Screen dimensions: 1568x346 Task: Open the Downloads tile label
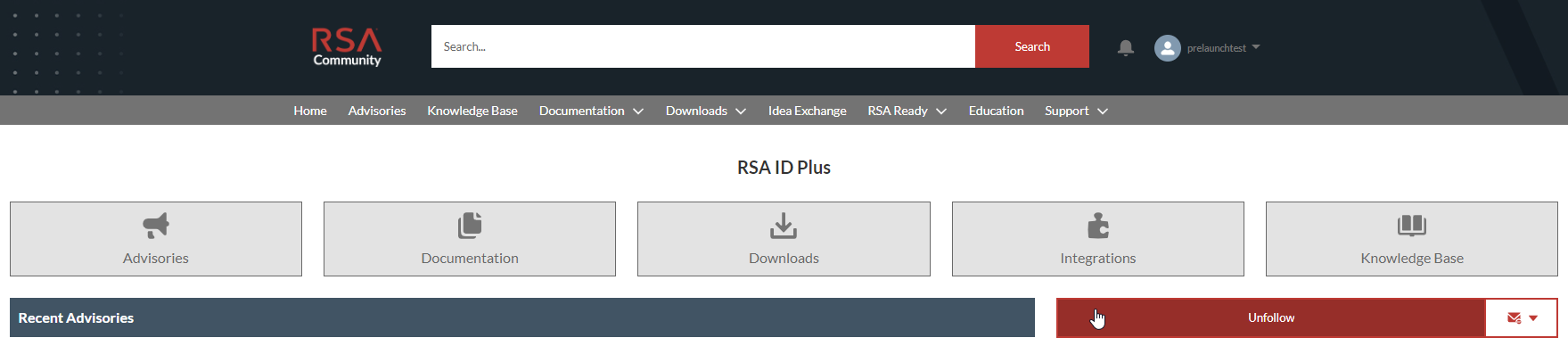tap(784, 259)
